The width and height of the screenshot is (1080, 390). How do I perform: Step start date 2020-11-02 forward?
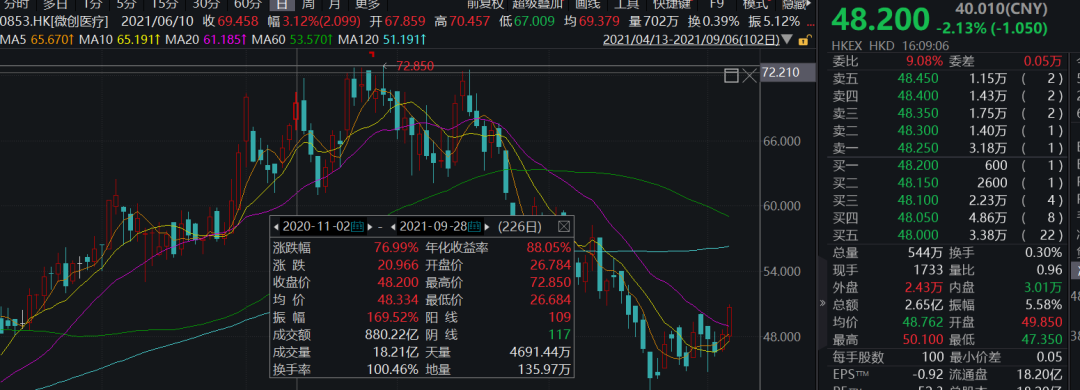[x=370, y=226]
